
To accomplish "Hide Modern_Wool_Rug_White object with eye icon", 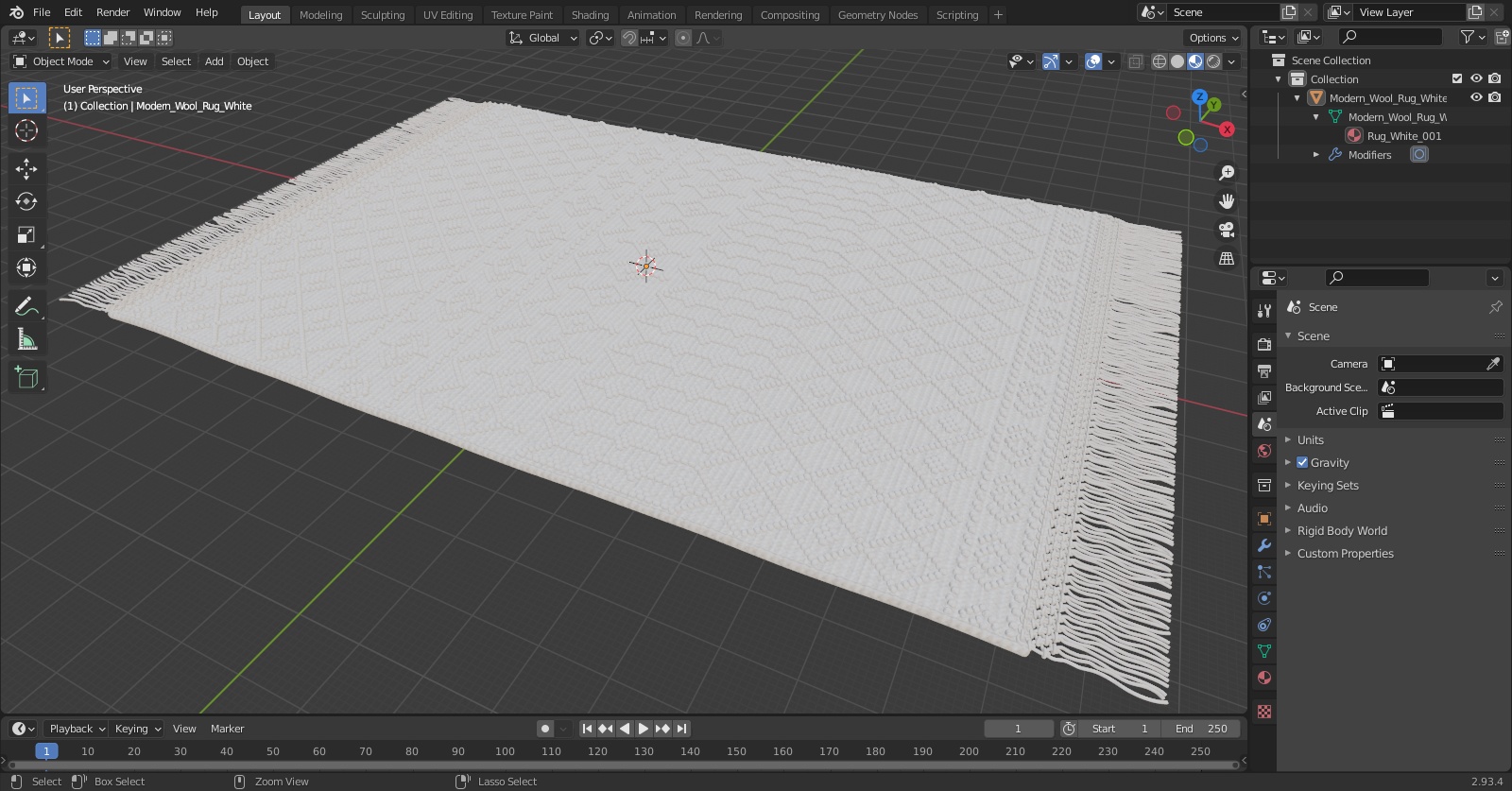I will [x=1476, y=97].
